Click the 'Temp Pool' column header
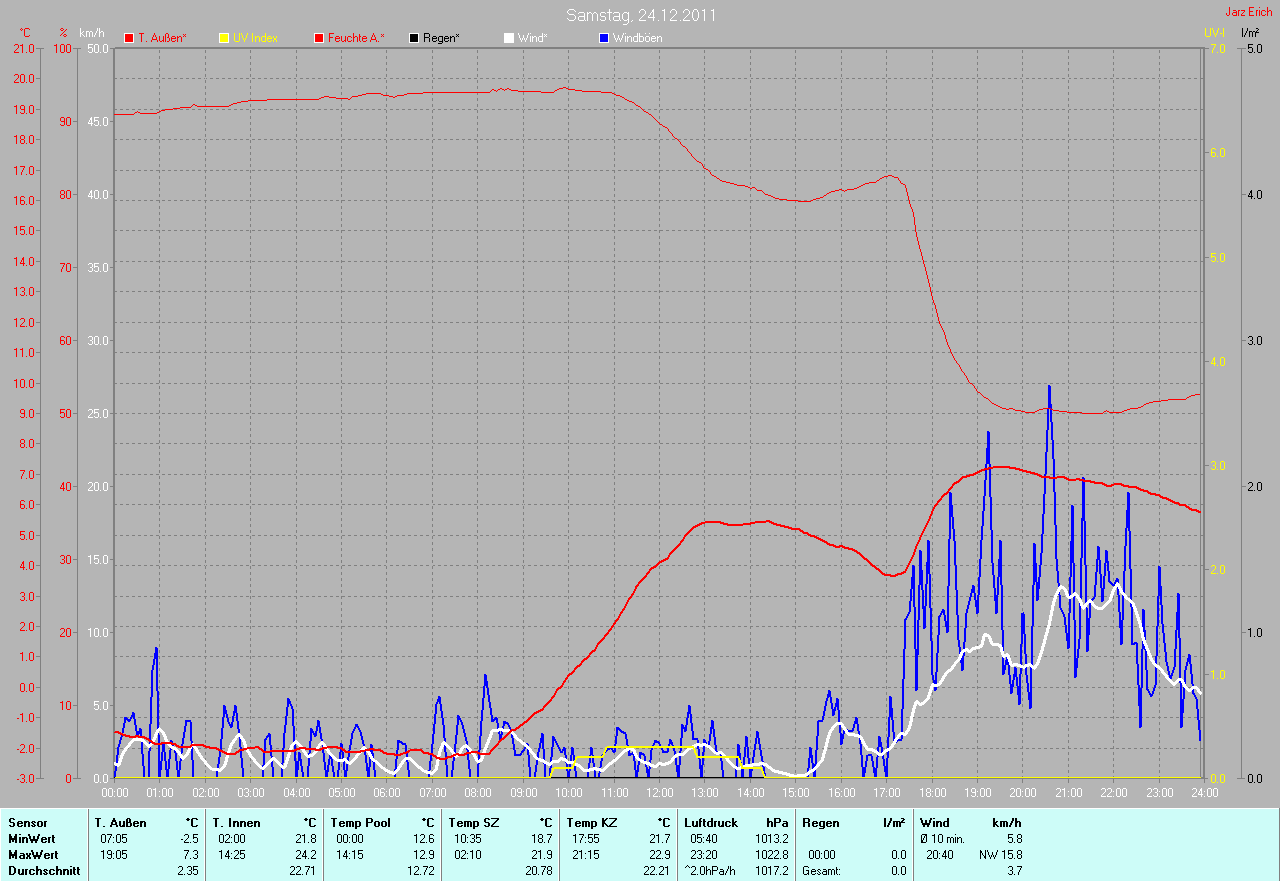This screenshot has width=1280, height=881. (362, 823)
